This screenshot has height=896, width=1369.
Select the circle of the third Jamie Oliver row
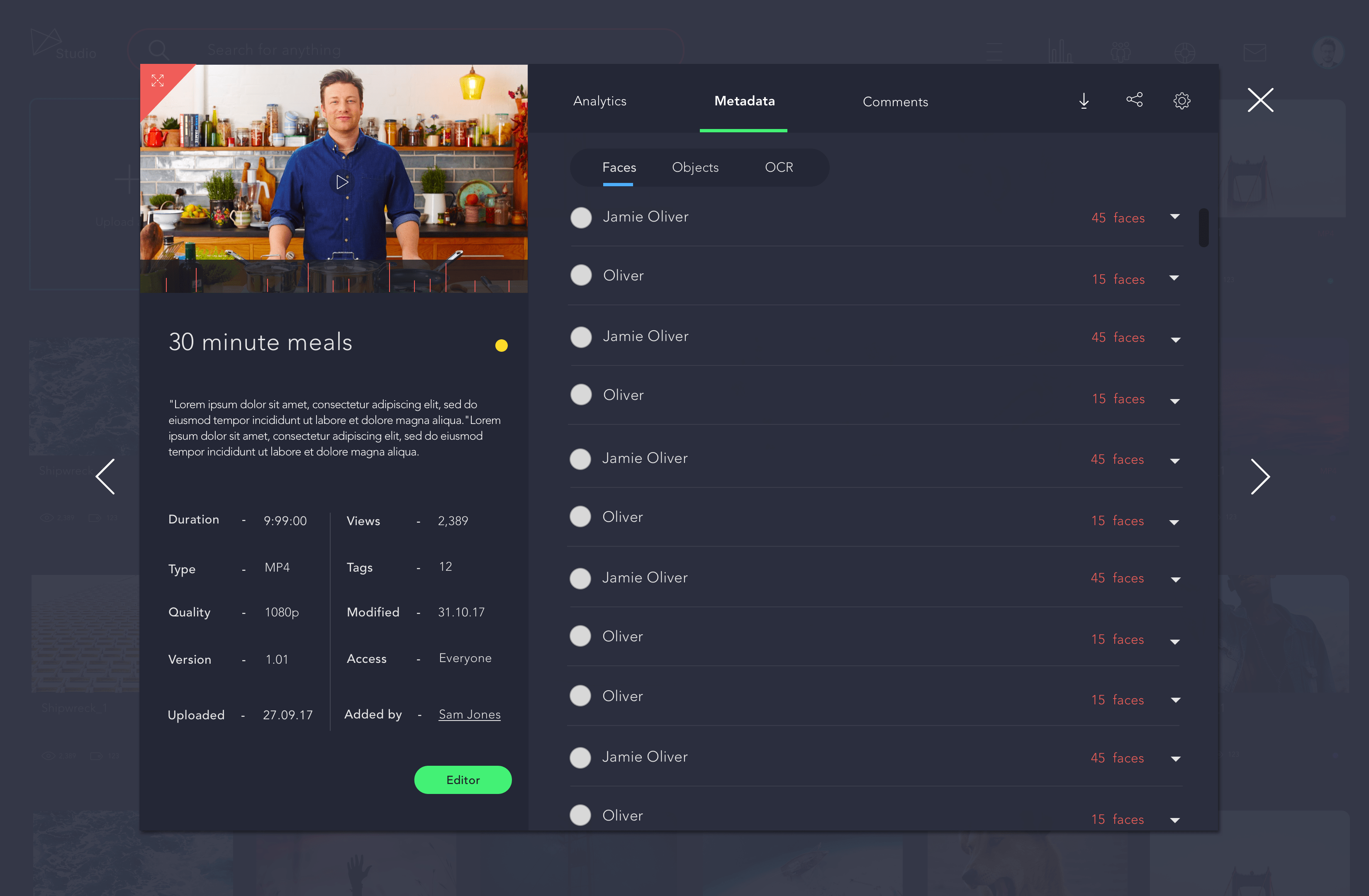click(x=580, y=459)
